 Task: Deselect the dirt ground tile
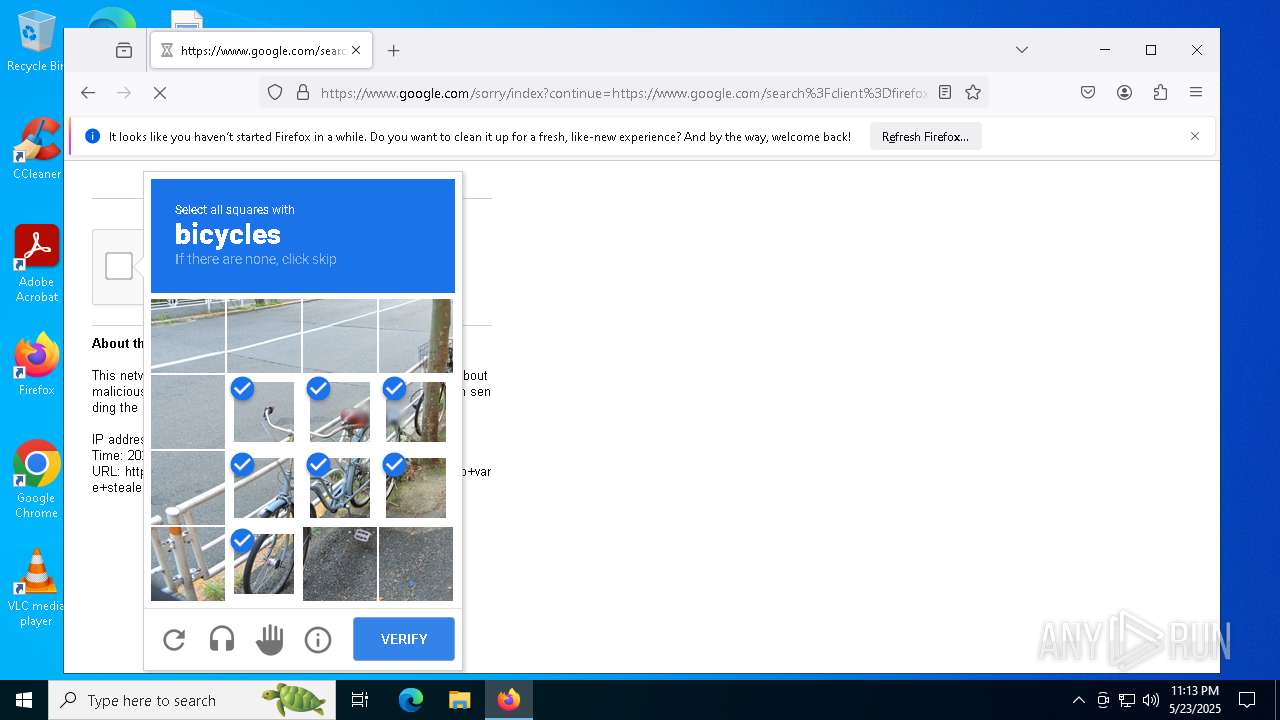[x=416, y=487]
